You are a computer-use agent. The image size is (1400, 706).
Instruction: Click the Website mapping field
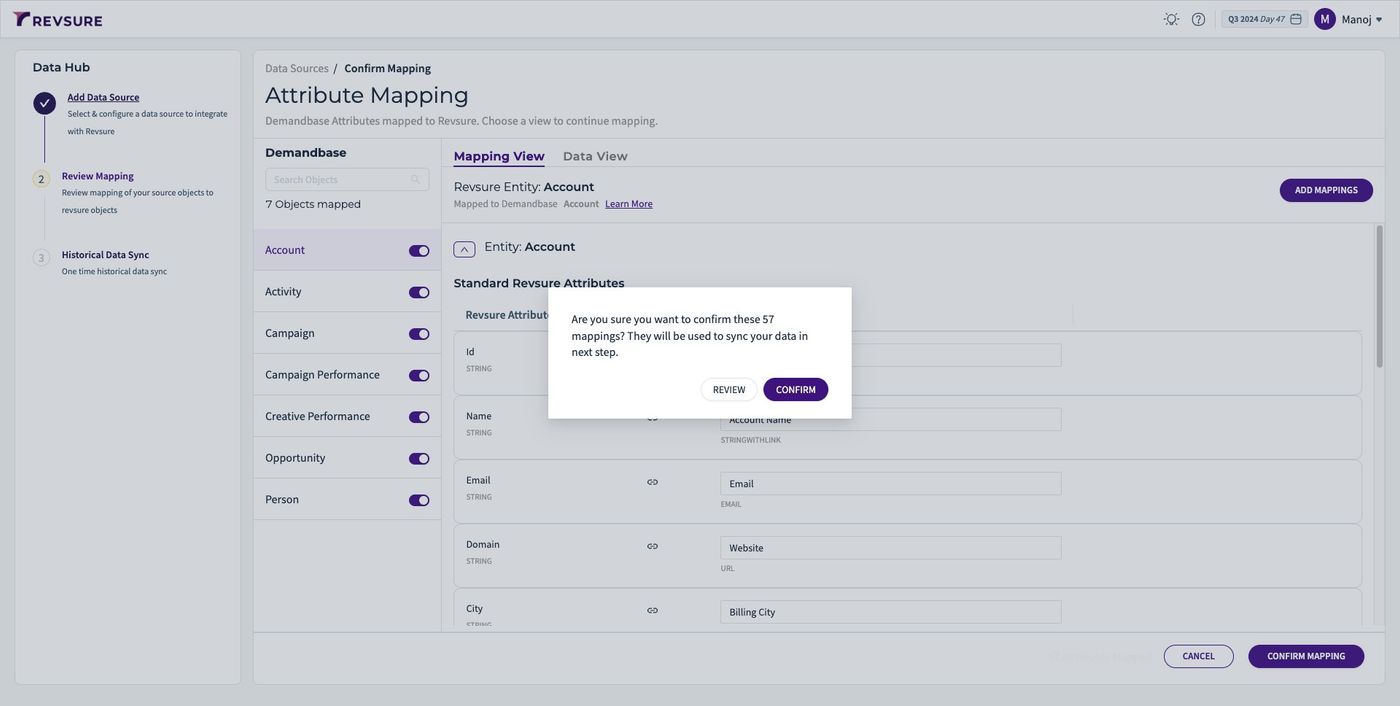click(891, 548)
